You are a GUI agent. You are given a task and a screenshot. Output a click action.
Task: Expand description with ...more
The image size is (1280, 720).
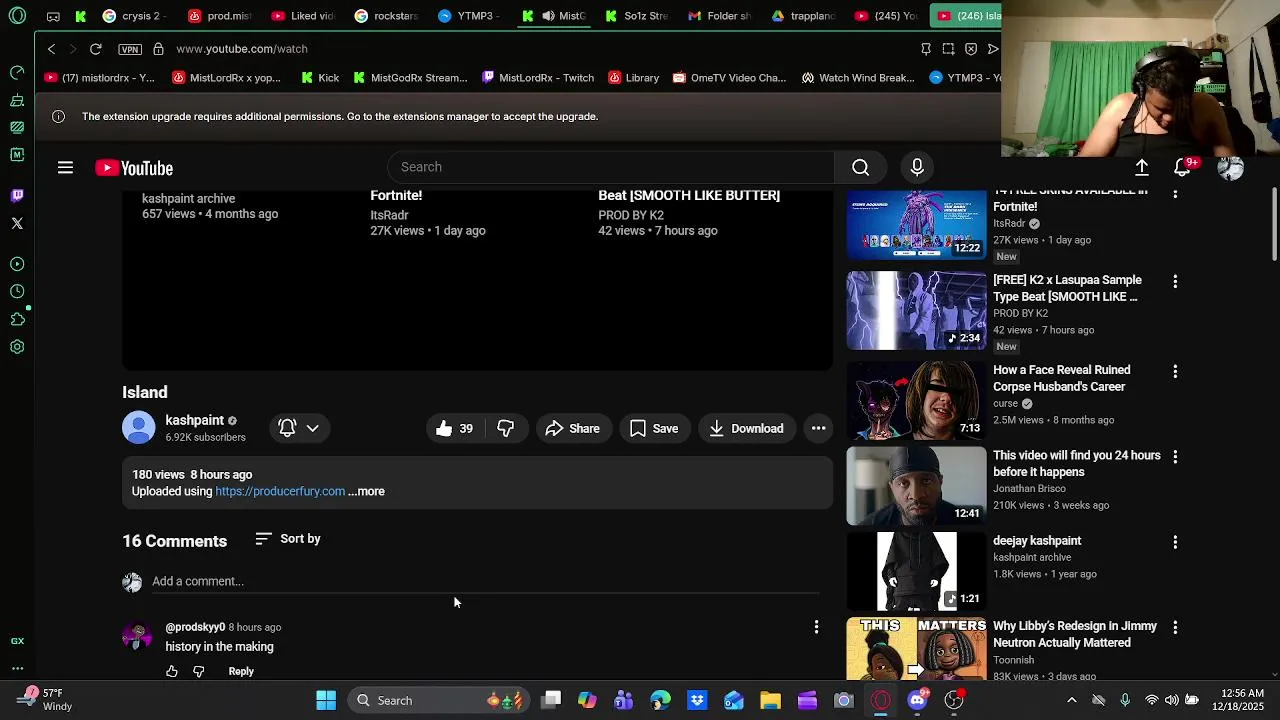[x=366, y=491]
